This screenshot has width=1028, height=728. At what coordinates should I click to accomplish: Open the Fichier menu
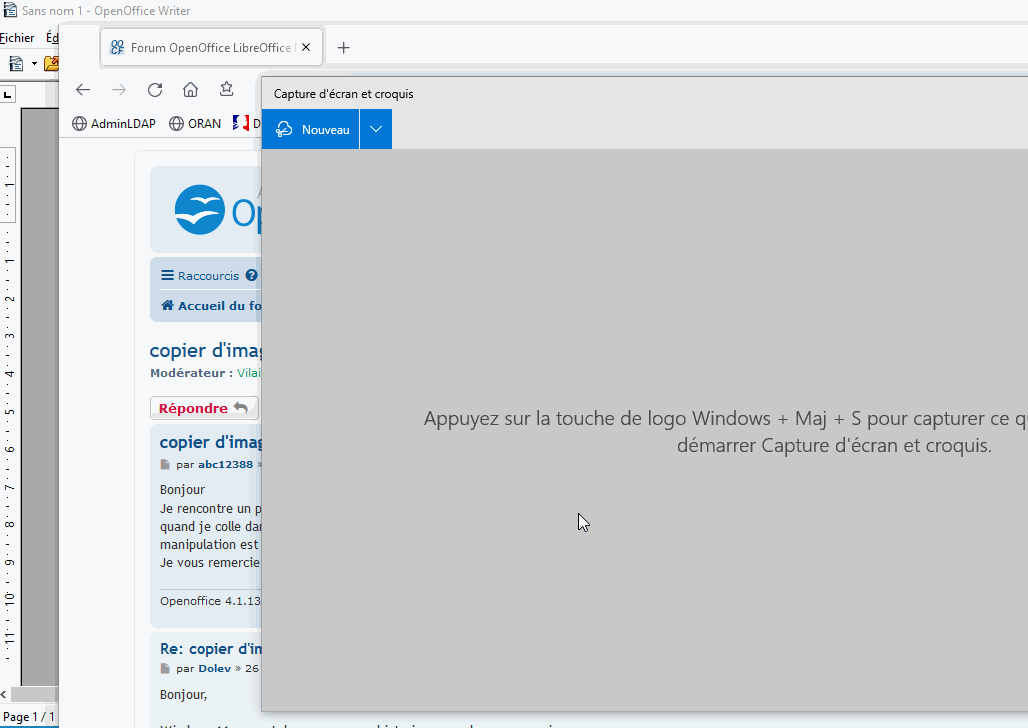pos(18,37)
